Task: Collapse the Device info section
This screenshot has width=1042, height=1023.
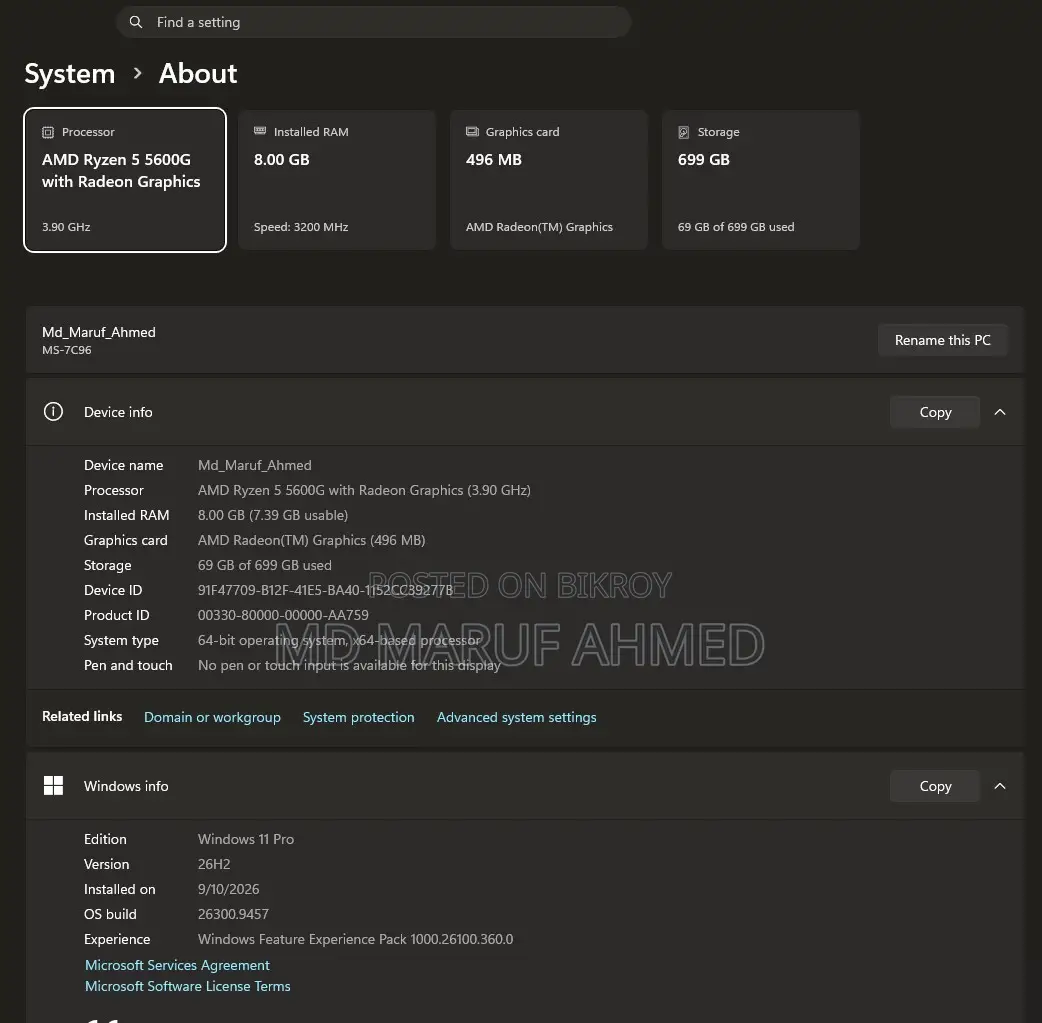Action: [x=999, y=412]
